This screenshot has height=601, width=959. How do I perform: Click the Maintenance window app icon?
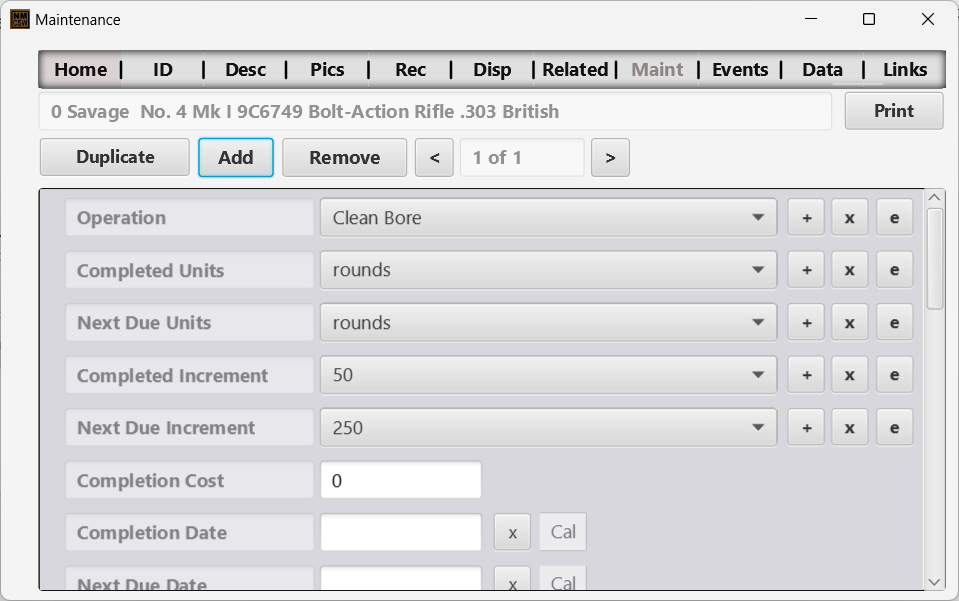[x=20, y=20]
